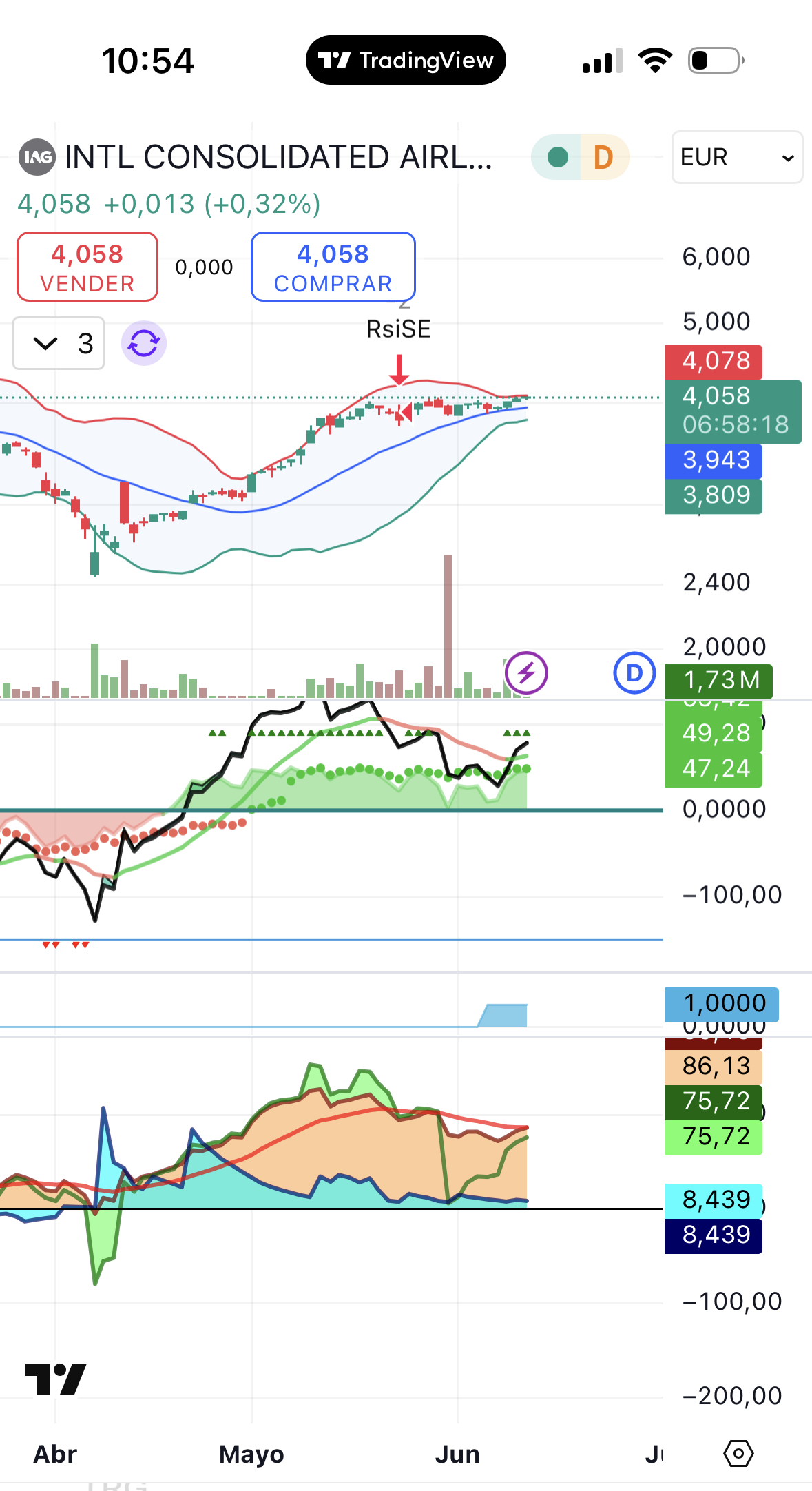Tap the cyan 8,439 value label

tap(714, 1201)
